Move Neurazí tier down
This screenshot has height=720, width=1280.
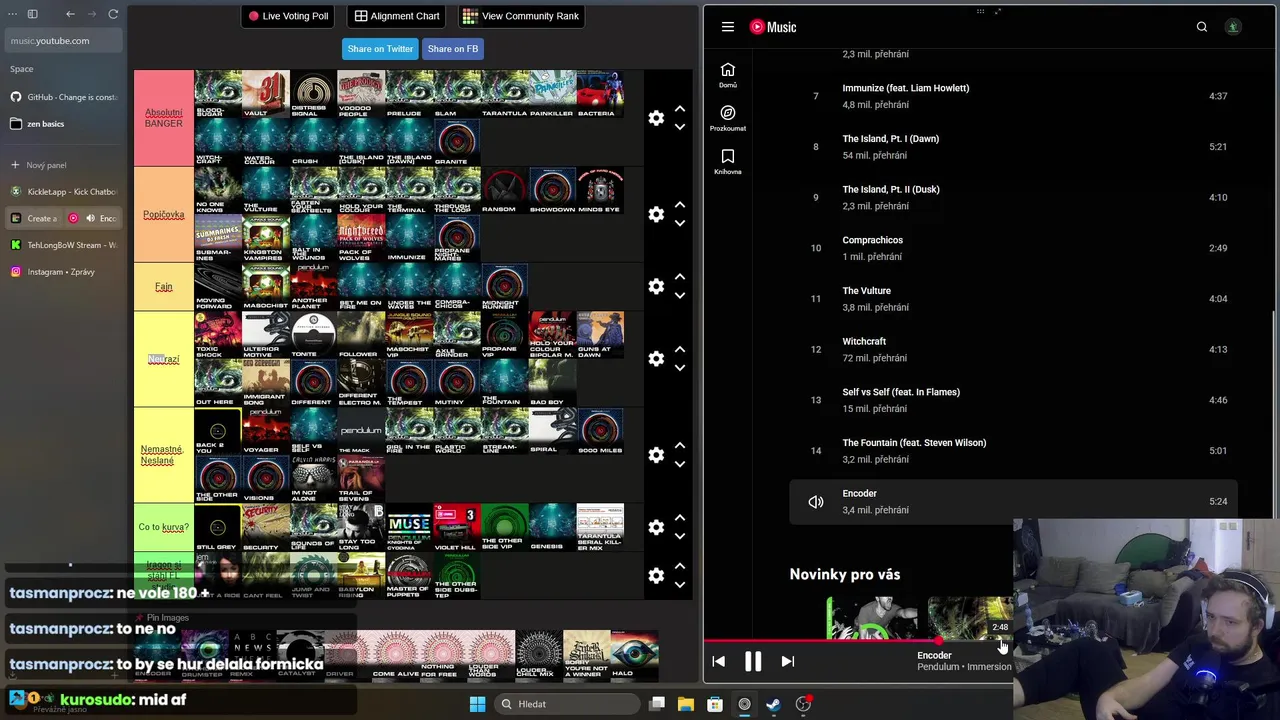680,367
